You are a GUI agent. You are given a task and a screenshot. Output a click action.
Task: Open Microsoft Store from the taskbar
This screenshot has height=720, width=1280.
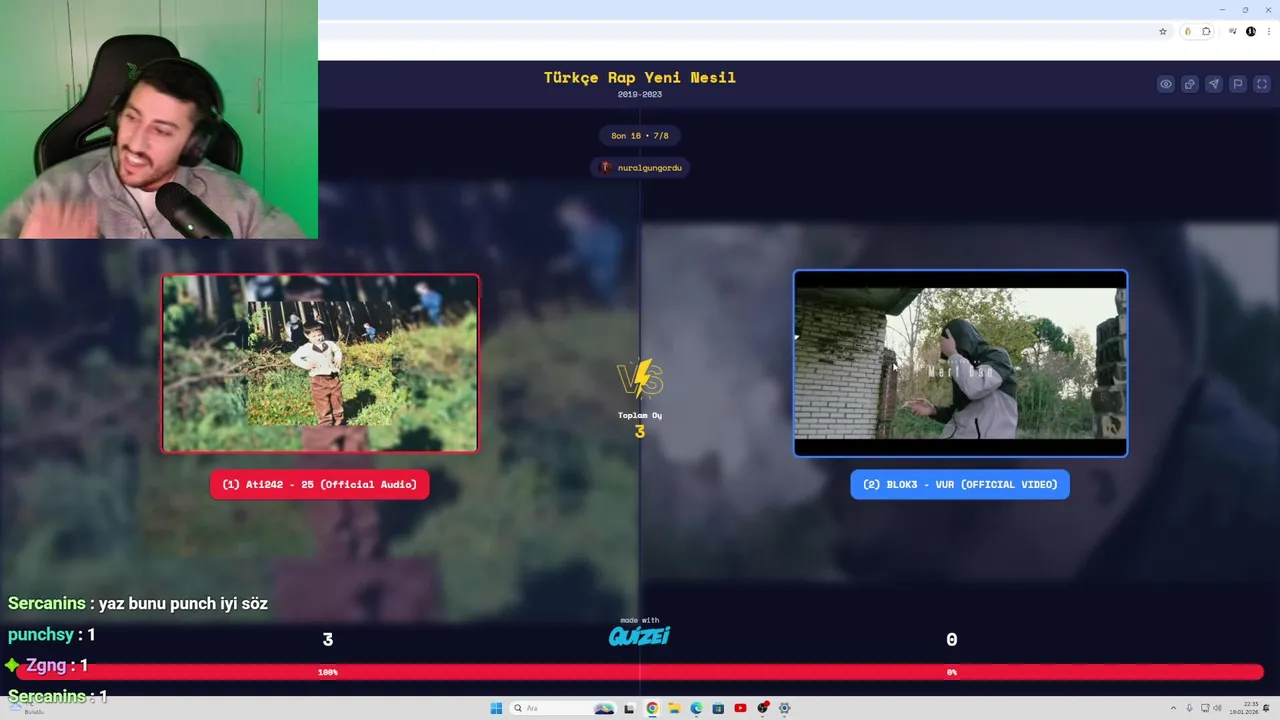coord(718,708)
